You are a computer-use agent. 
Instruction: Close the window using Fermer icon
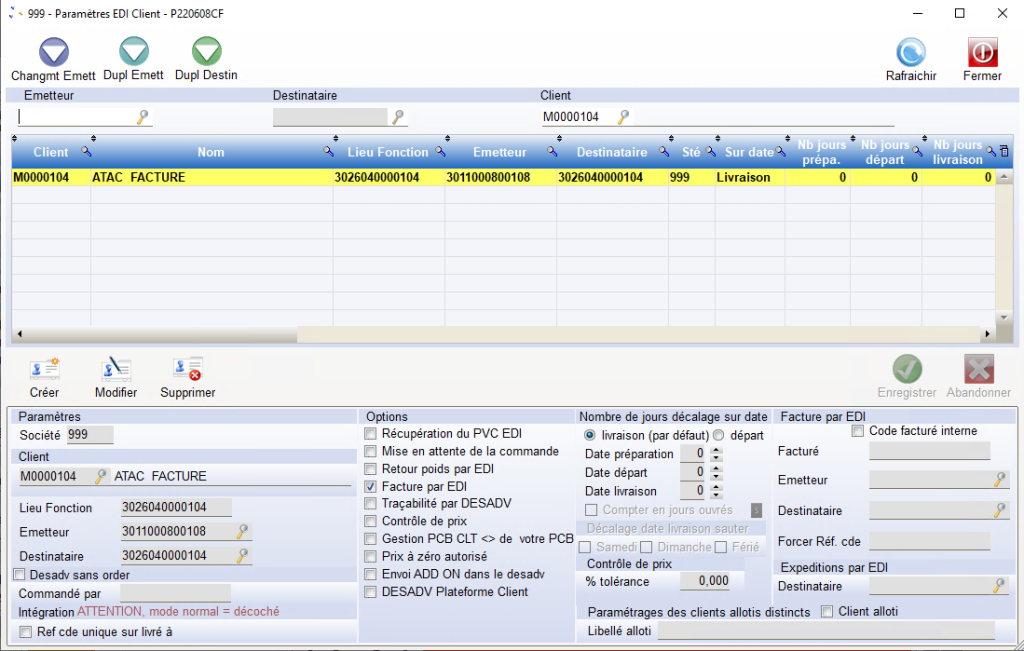982,53
